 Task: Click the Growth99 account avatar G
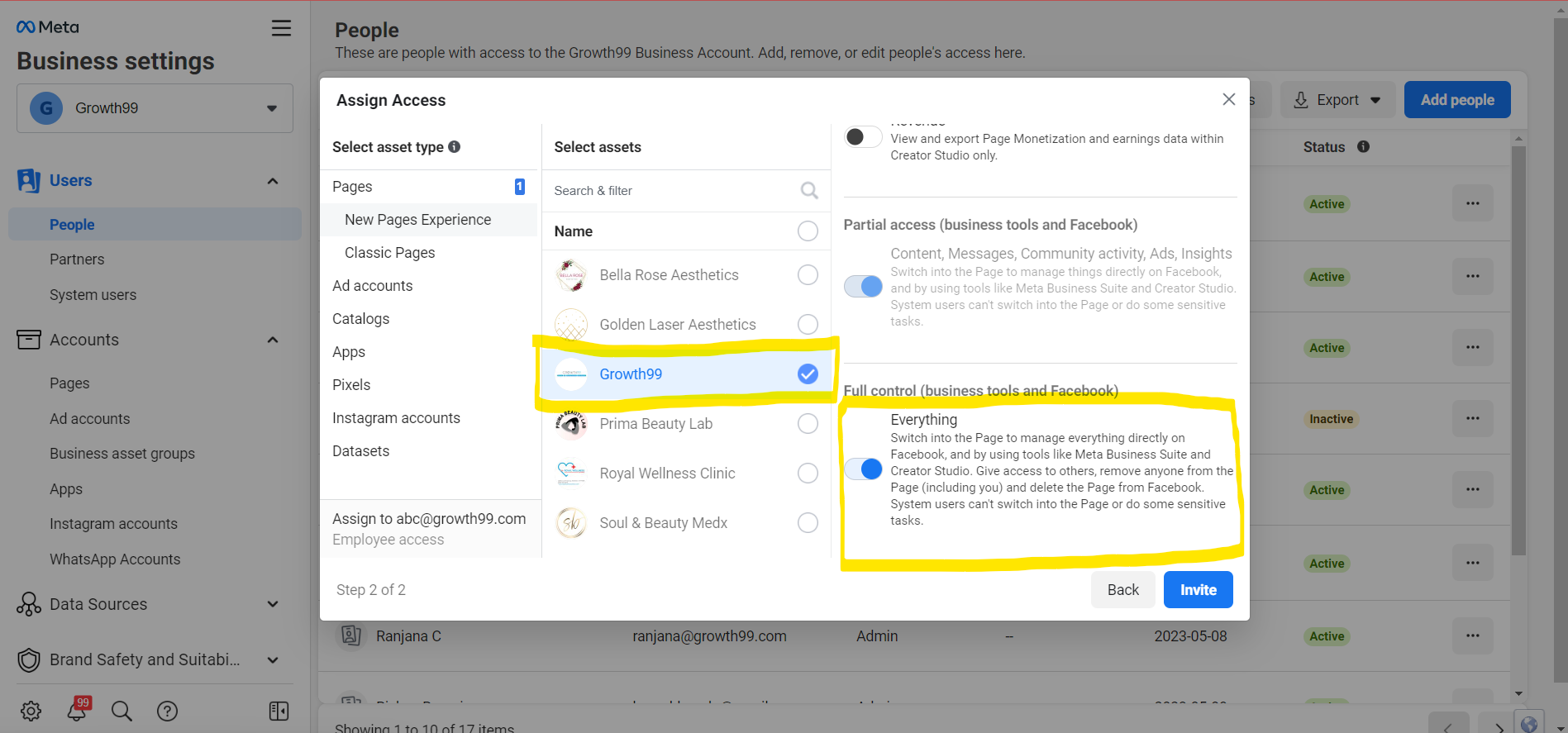pyautogui.click(x=46, y=108)
